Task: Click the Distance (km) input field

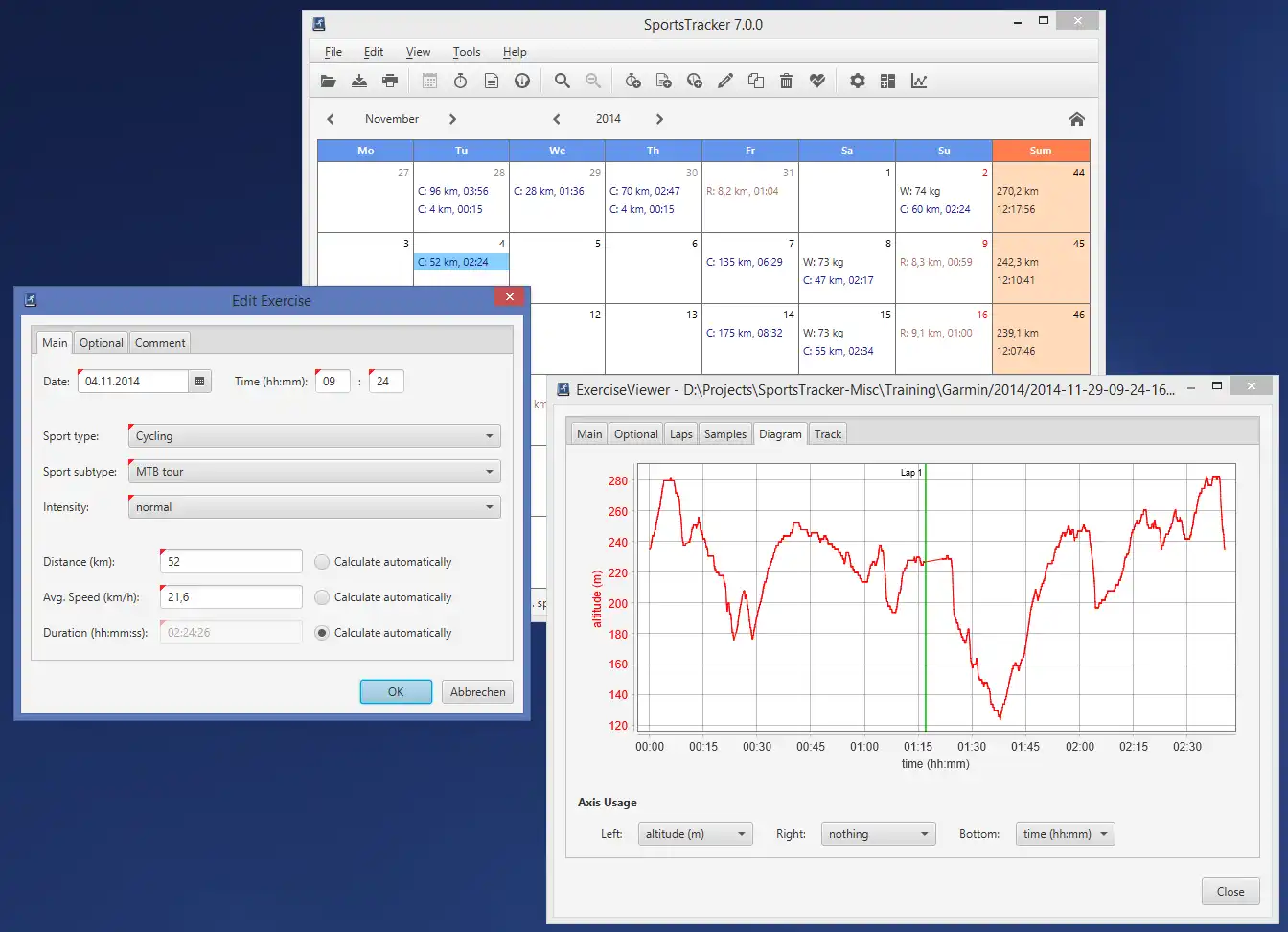Action: coord(231,562)
